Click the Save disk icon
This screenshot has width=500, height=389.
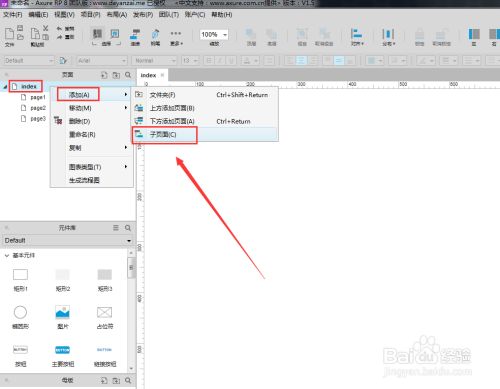tap(20, 28)
